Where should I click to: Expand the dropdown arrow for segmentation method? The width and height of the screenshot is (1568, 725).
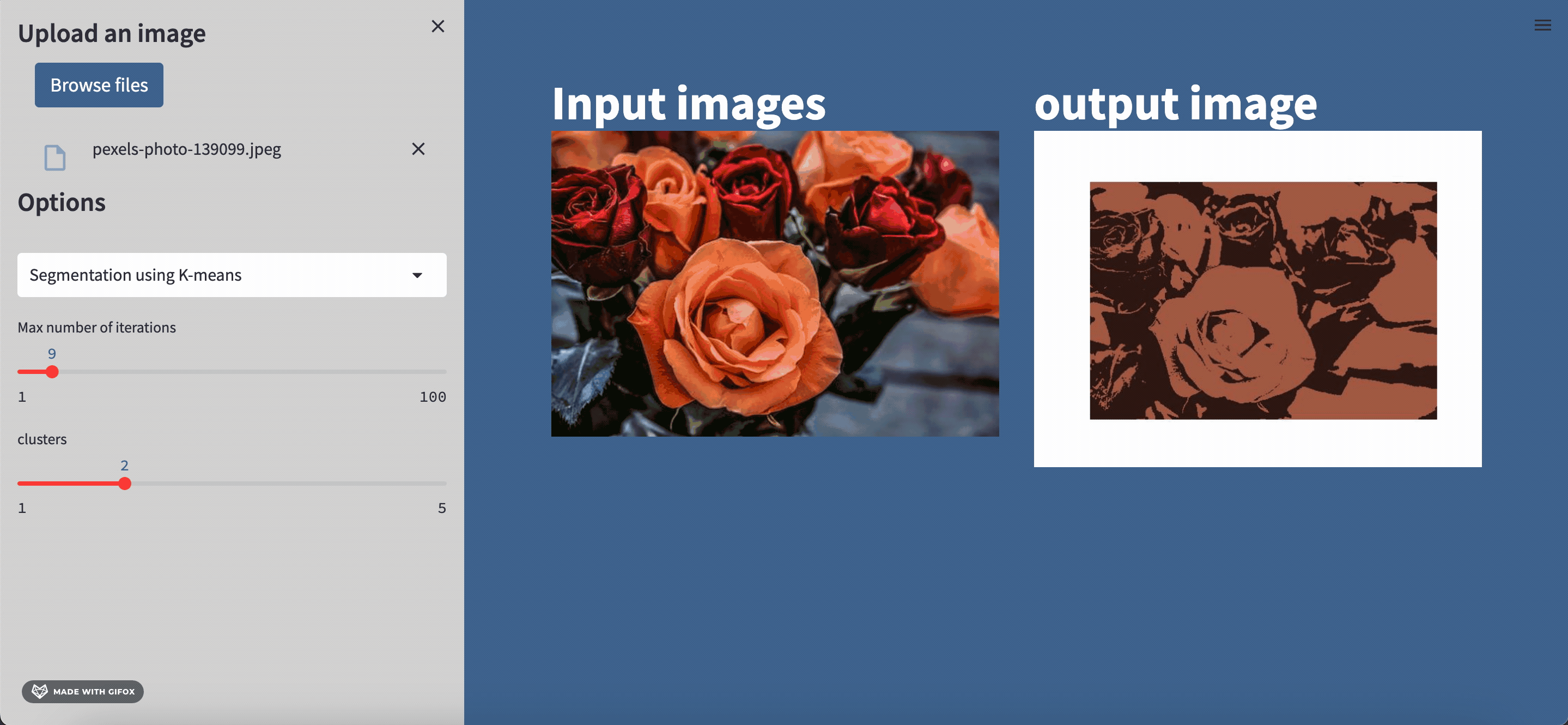point(417,275)
